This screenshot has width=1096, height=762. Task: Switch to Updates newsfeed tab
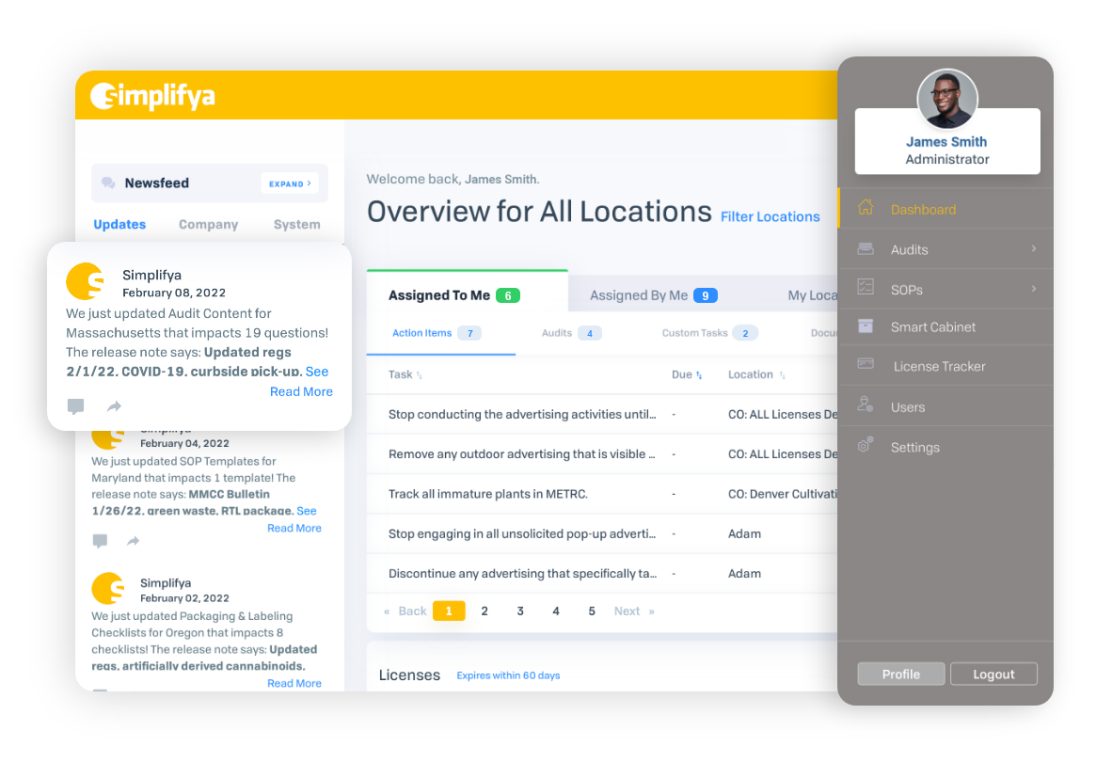coord(120,224)
